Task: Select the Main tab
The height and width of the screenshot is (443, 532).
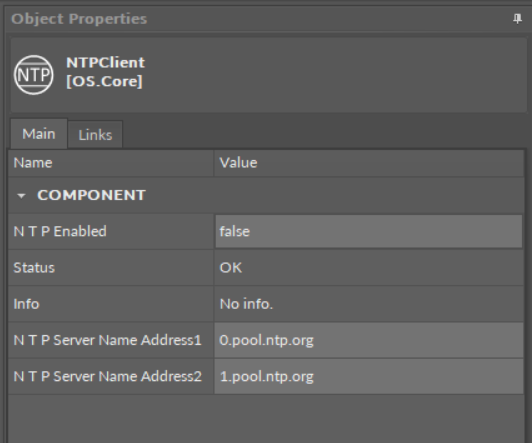Action: (39, 134)
